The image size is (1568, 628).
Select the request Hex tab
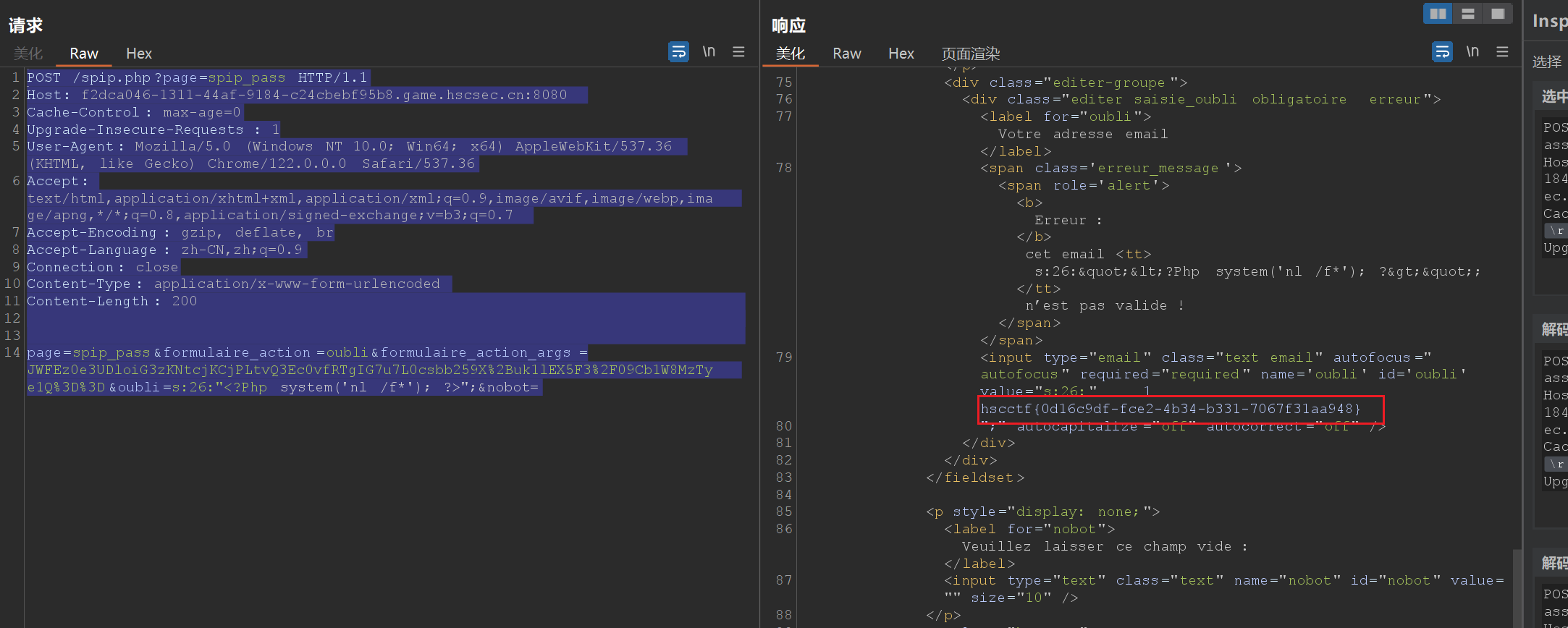pos(139,54)
